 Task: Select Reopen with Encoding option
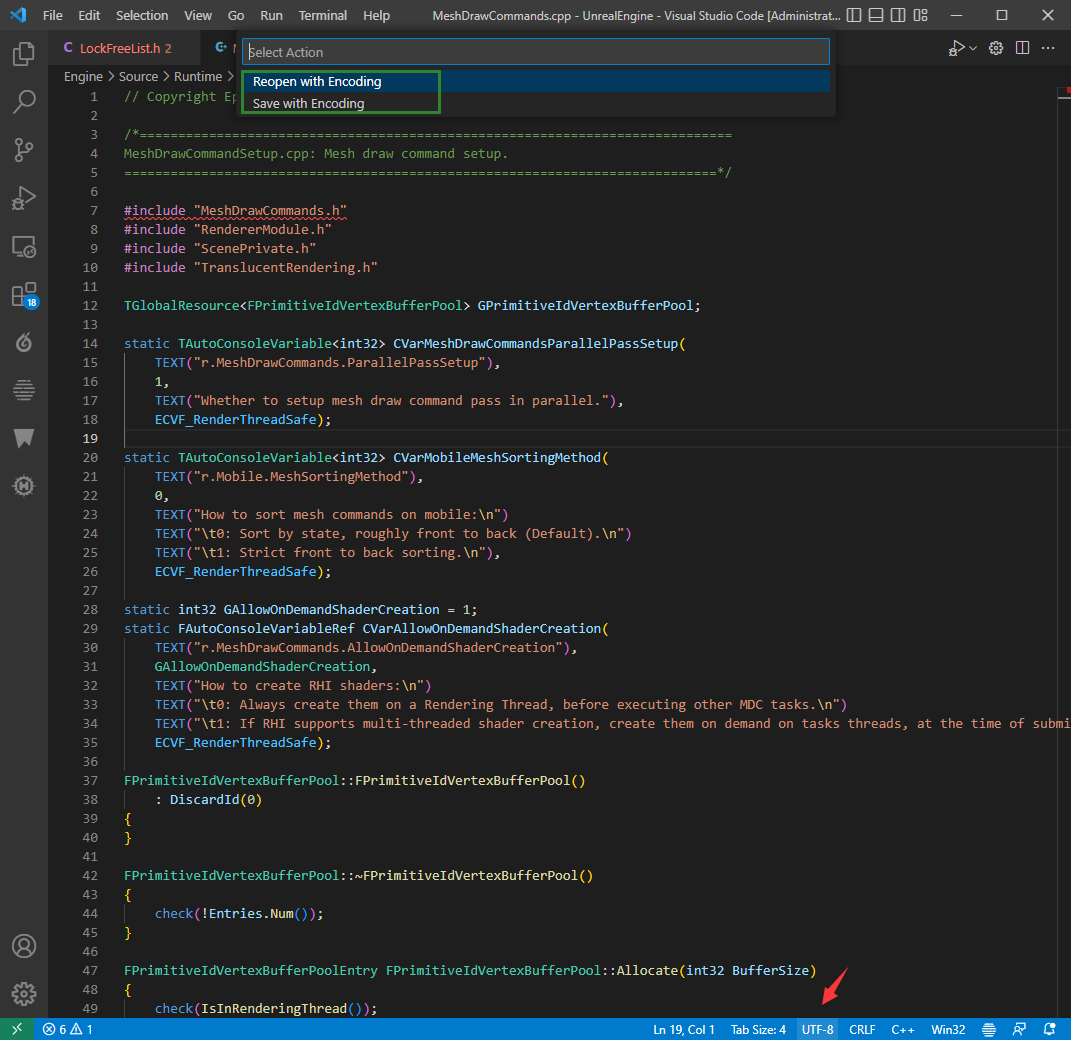pos(317,82)
